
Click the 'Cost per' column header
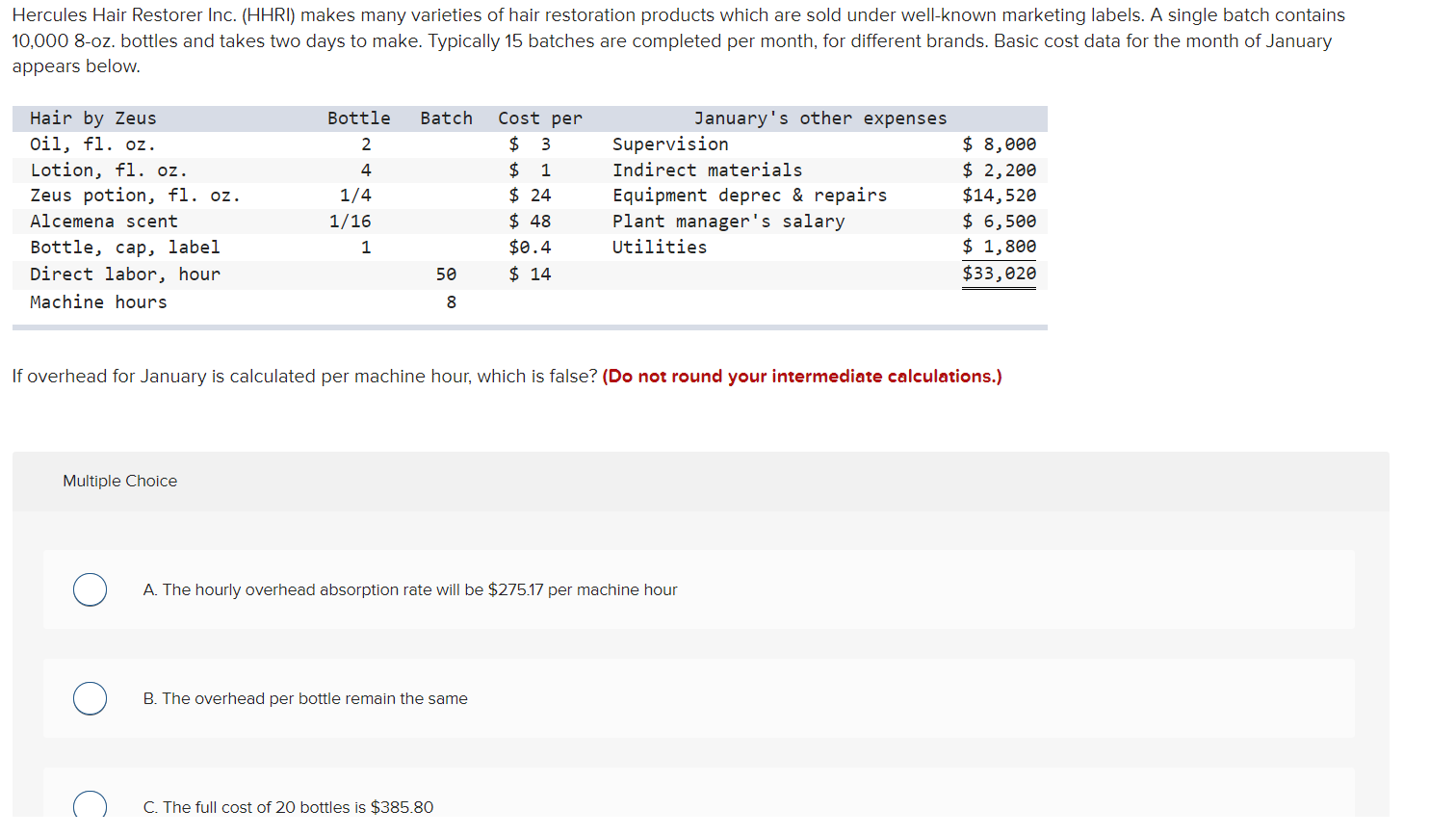coord(540,118)
